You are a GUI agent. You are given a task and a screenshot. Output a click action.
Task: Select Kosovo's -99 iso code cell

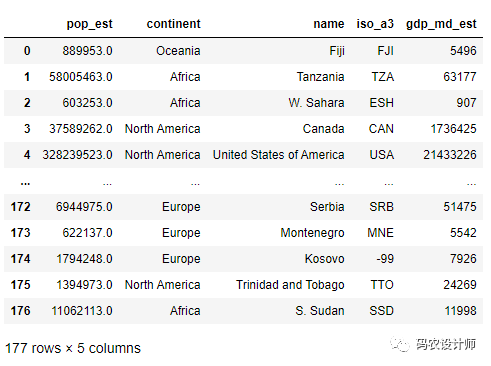pos(385,259)
